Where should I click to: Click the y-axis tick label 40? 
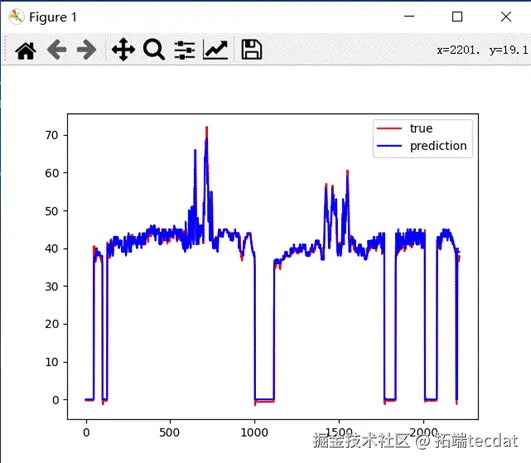(51, 249)
